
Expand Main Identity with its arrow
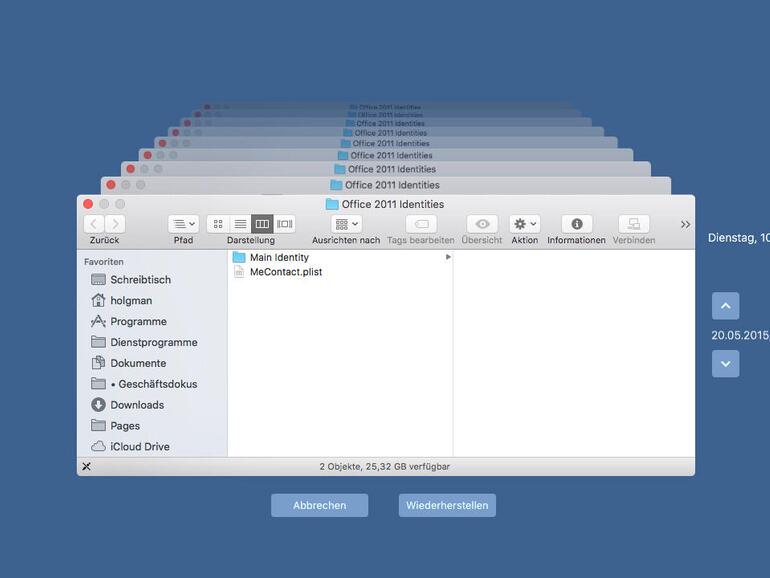tap(448, 257)
